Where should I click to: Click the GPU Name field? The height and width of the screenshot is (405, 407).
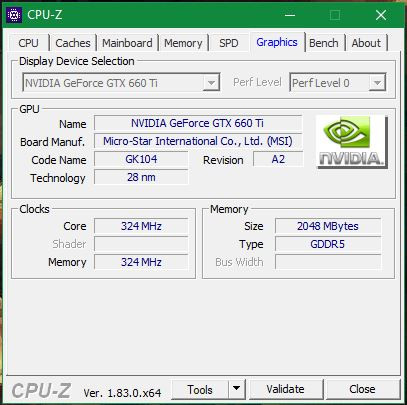point(198,123)
